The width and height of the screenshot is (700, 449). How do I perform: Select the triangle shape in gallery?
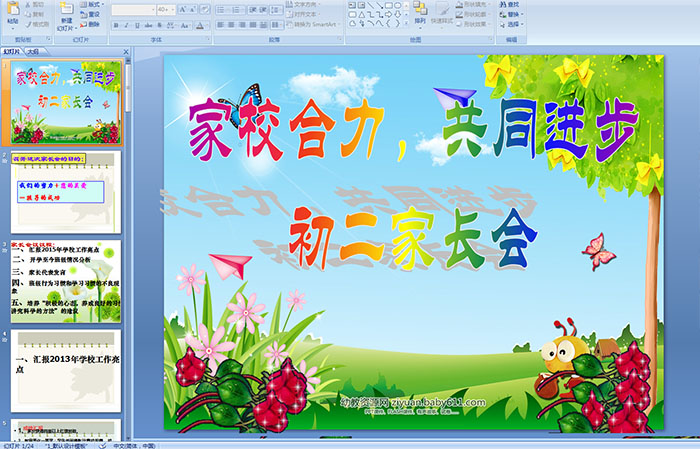click(x=362, y=14)
